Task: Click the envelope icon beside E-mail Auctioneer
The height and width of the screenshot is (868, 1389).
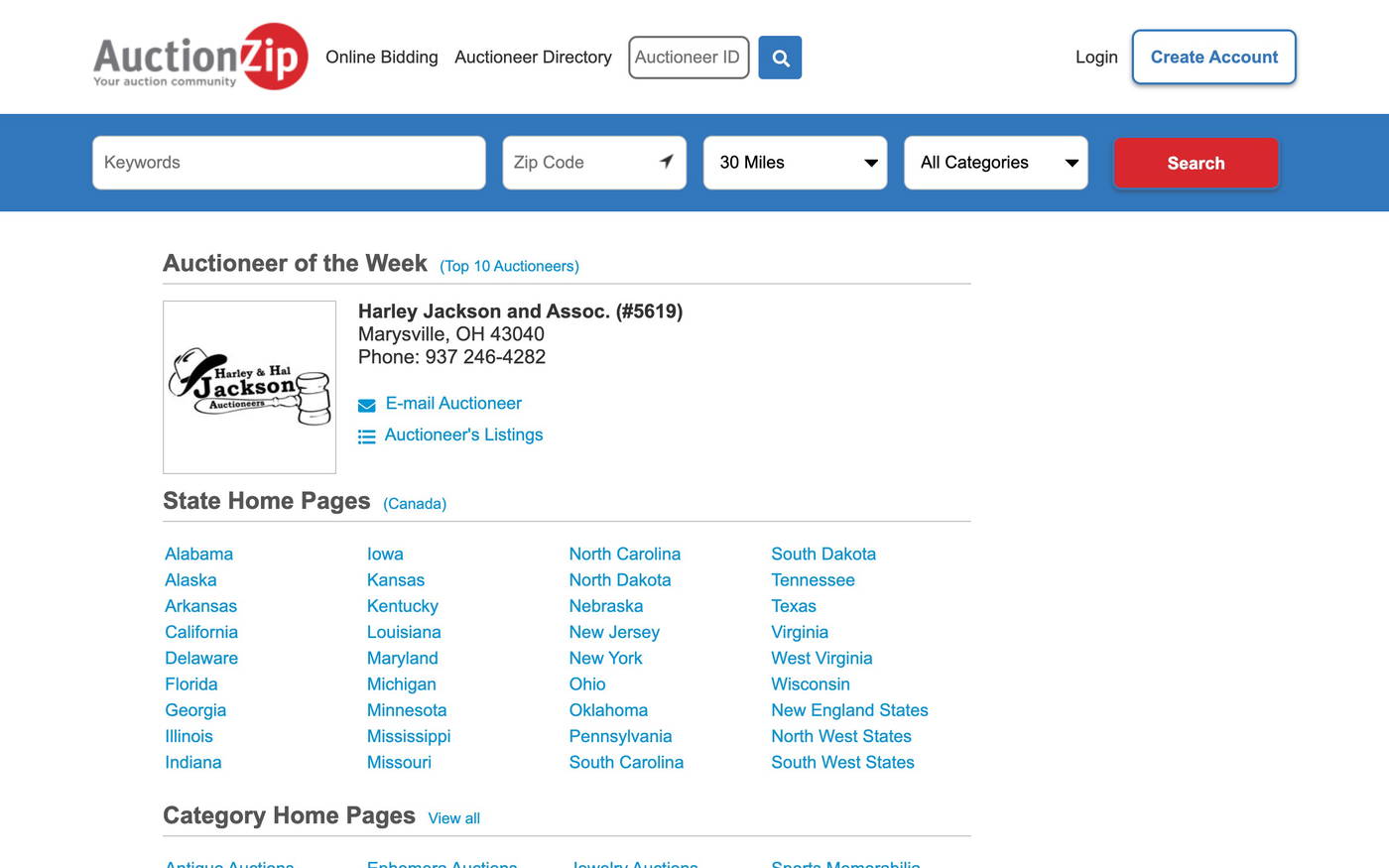Action: 366,405
